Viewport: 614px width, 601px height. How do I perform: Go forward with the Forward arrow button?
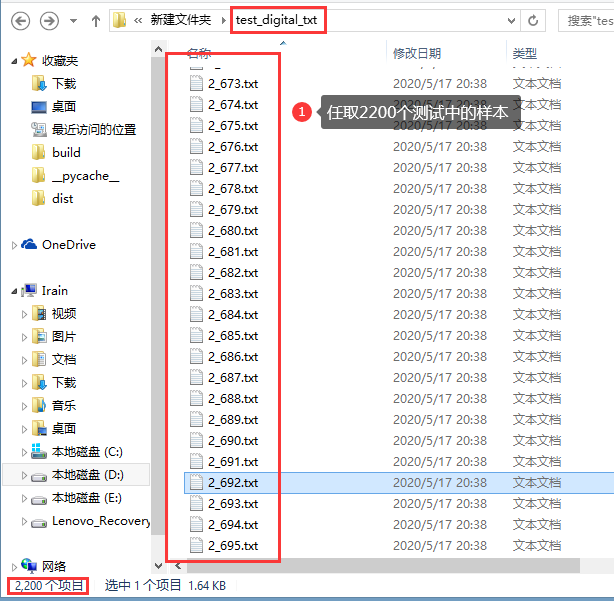[x=49, y=20]
